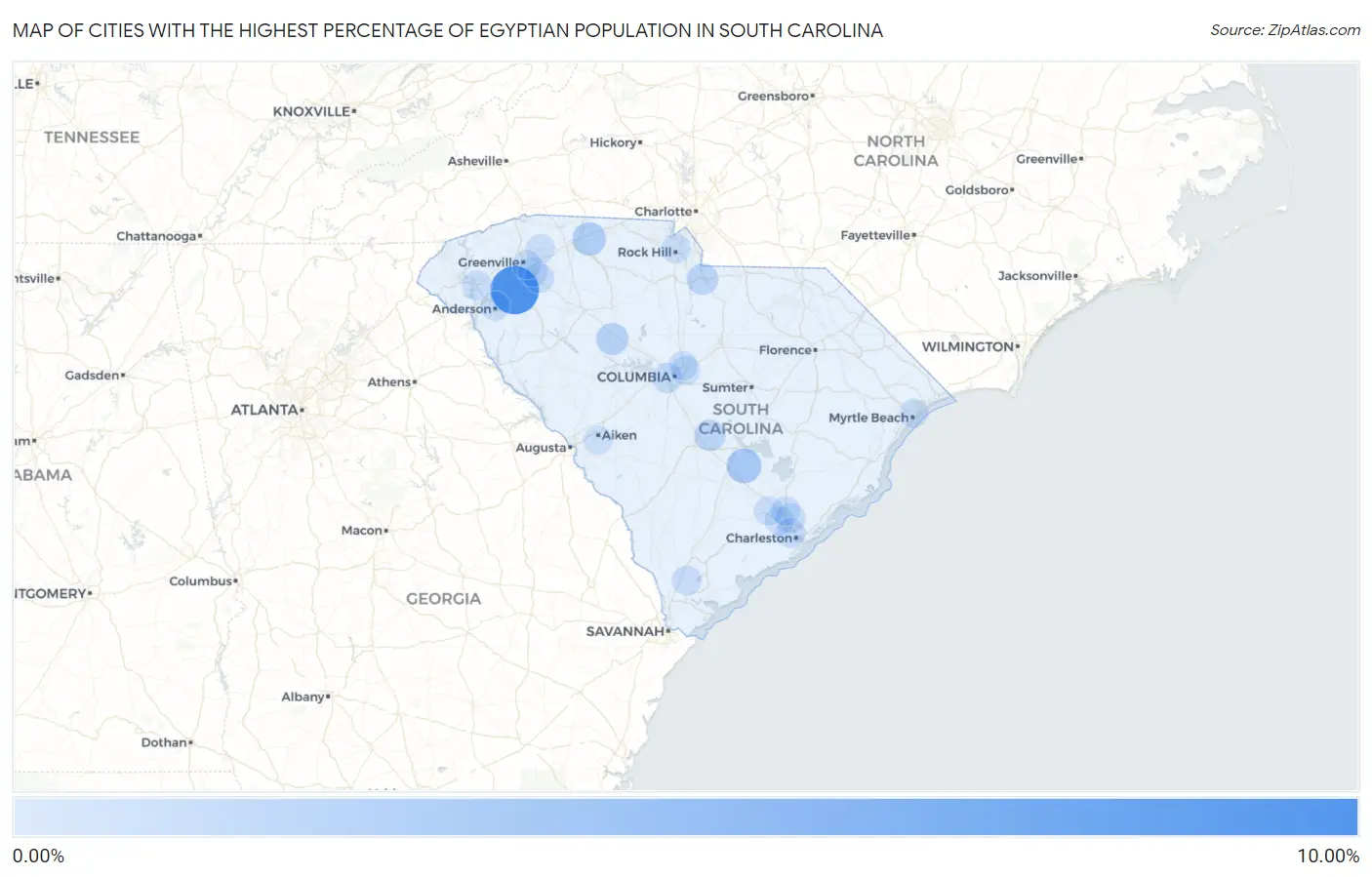
Task: Click the Albany city label
Action: pos(303,697)
